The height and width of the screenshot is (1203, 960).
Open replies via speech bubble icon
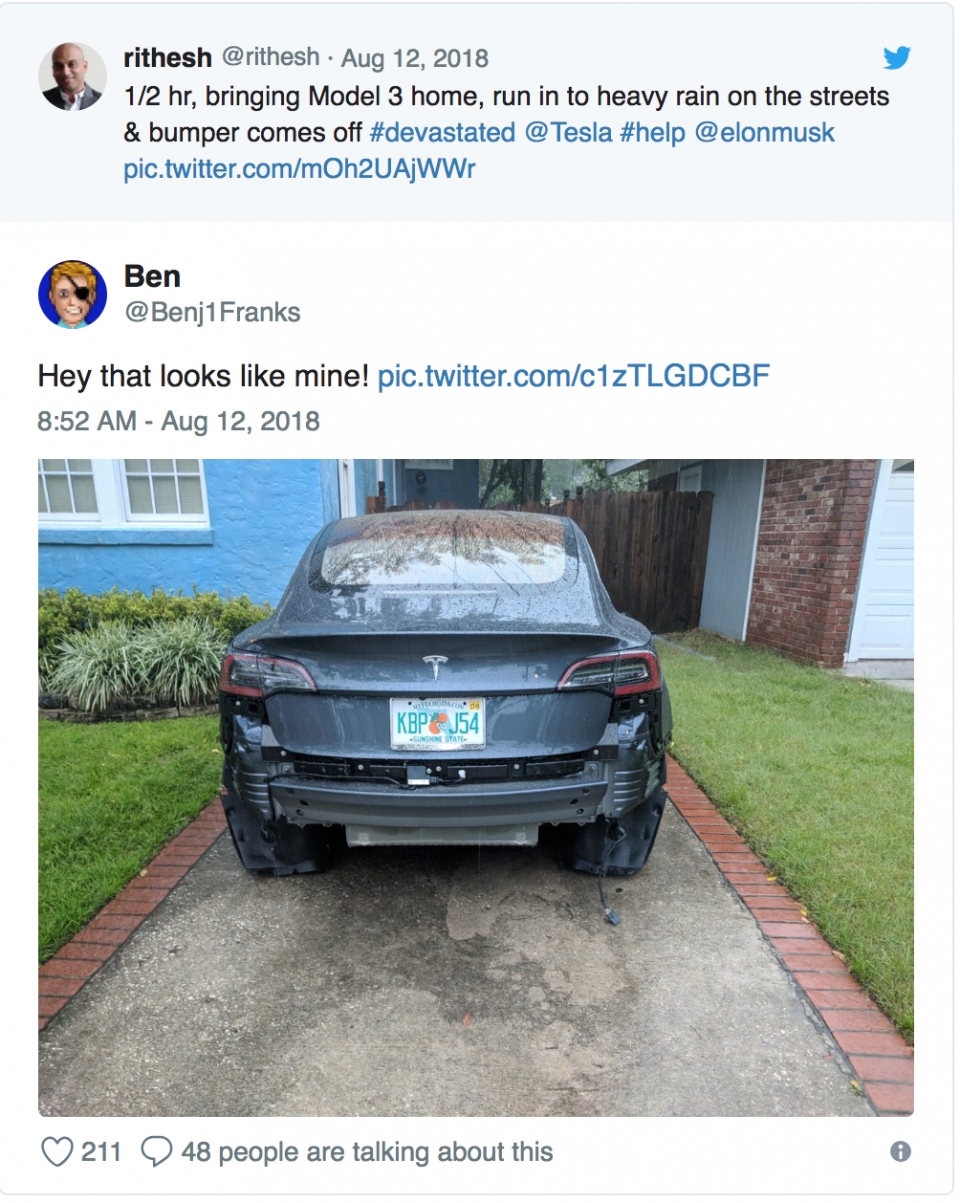pyautogui.click(x=156, y=1152)
